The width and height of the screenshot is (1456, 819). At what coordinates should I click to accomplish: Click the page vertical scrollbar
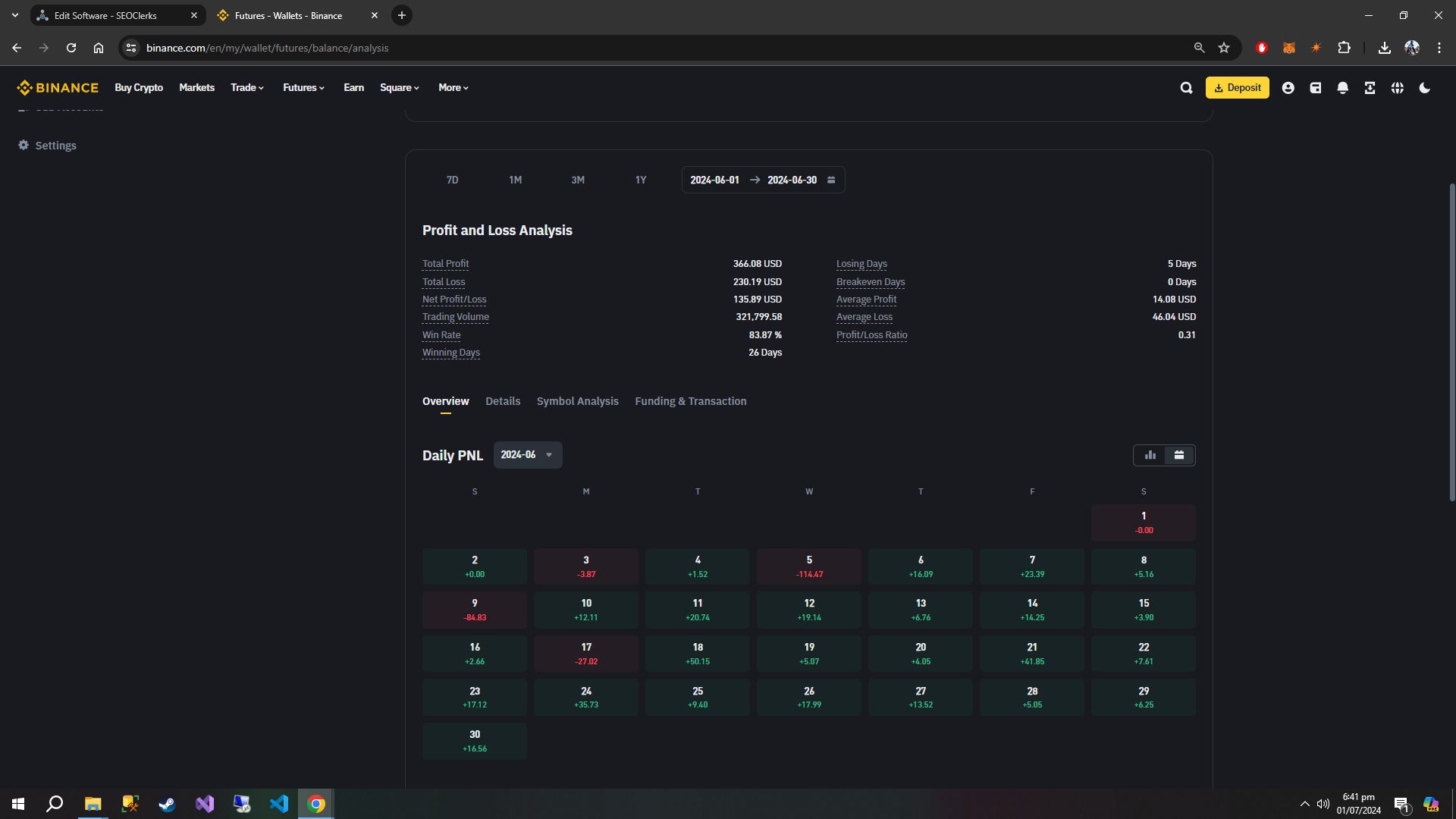(x=1451, y=341)
